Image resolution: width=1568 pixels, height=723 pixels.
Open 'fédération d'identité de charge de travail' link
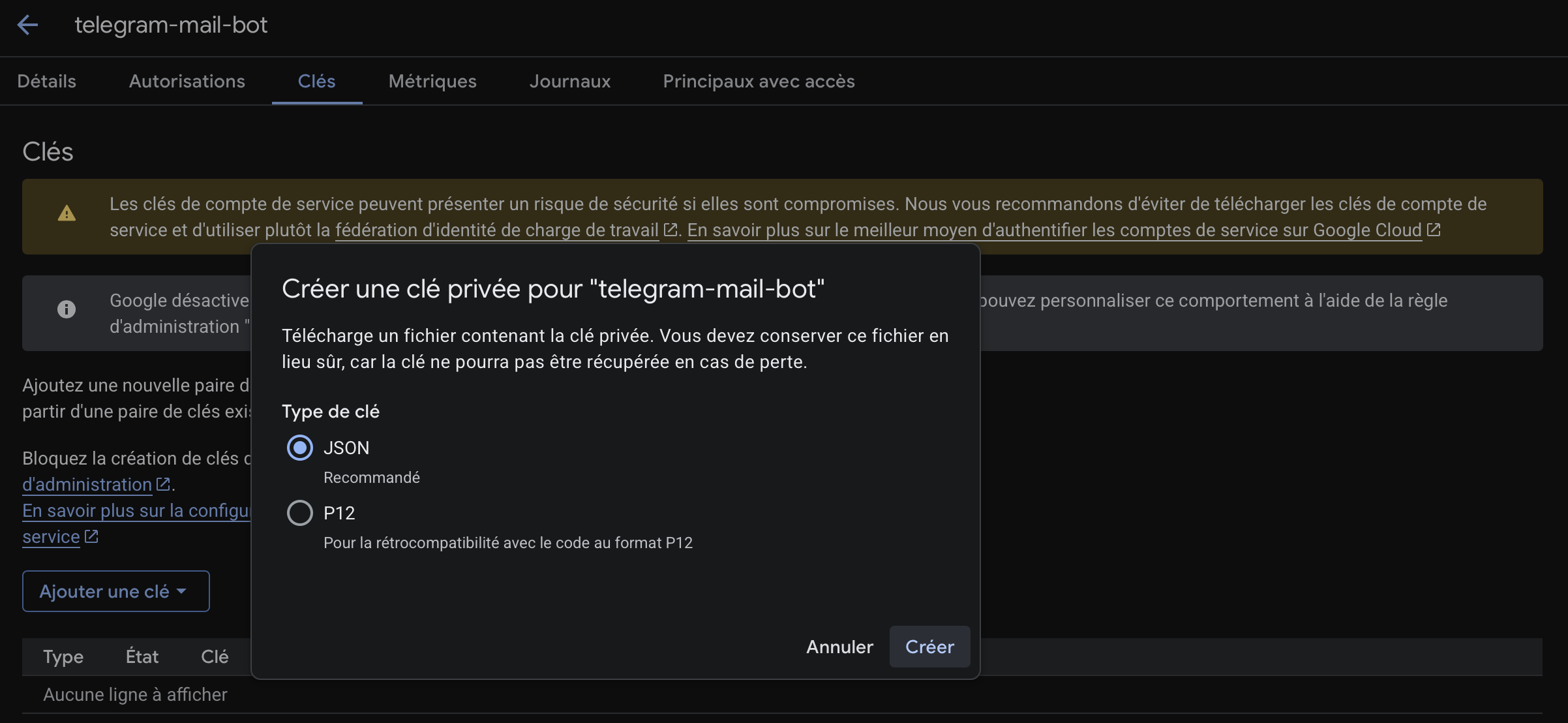coord(496,230)
